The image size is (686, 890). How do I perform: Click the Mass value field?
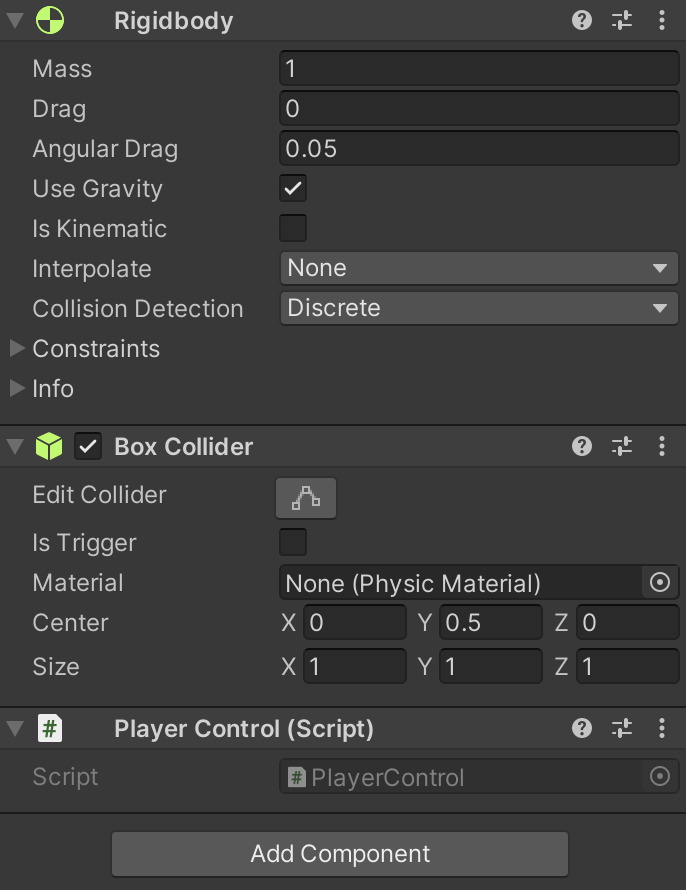[479, 68]
